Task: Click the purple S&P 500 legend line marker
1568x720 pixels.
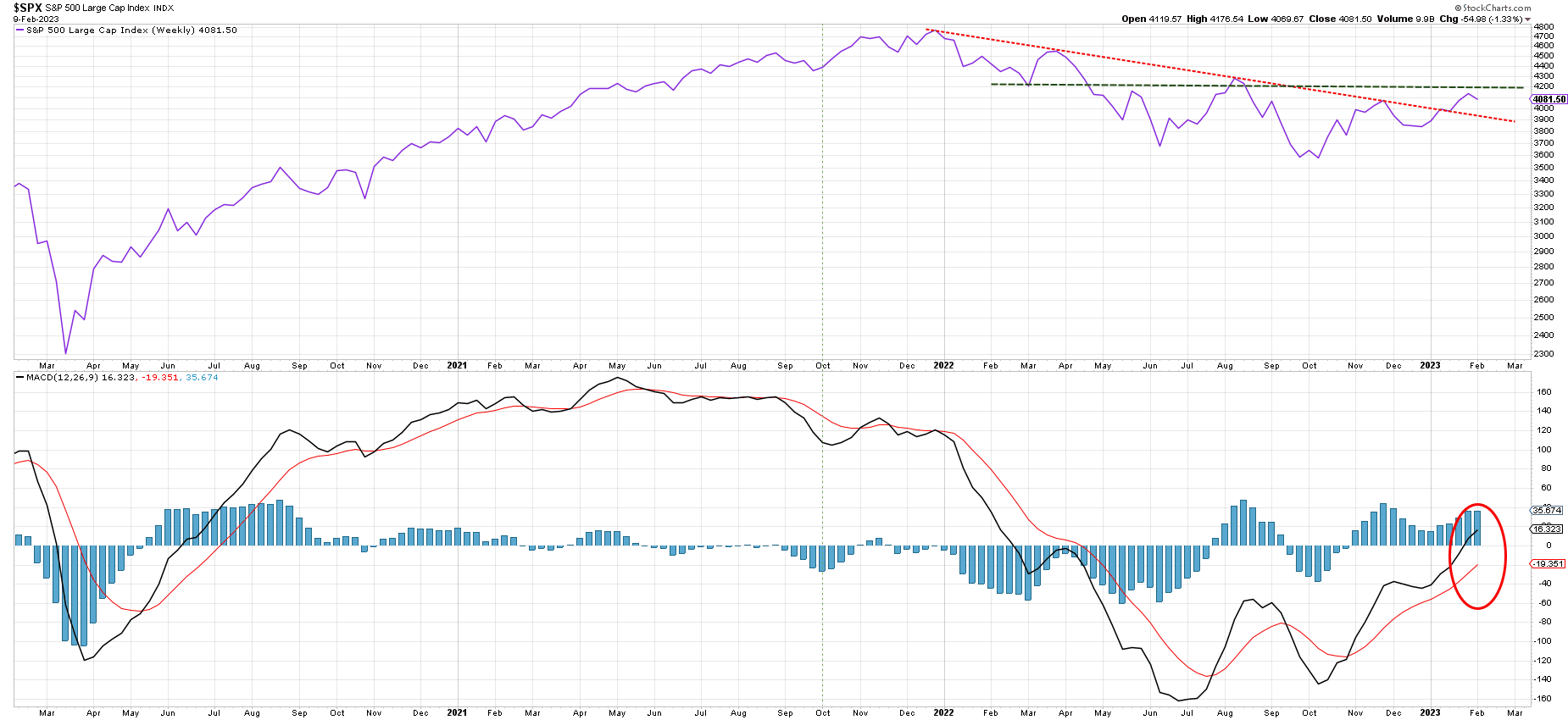Action: [x=20, y=30]
